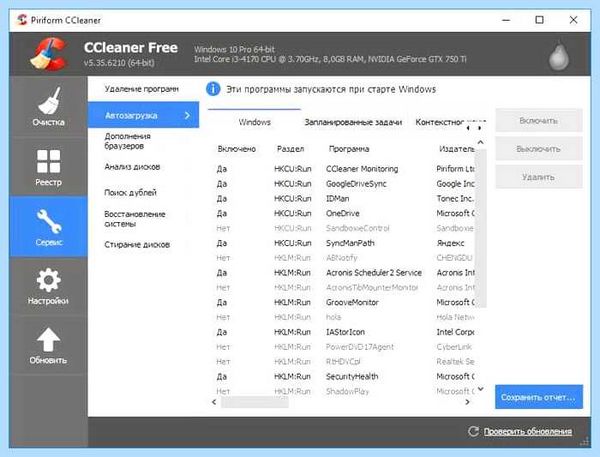Select the IAStorIcon entry
The width and height of the screenshot is (600, 457).
344,332
